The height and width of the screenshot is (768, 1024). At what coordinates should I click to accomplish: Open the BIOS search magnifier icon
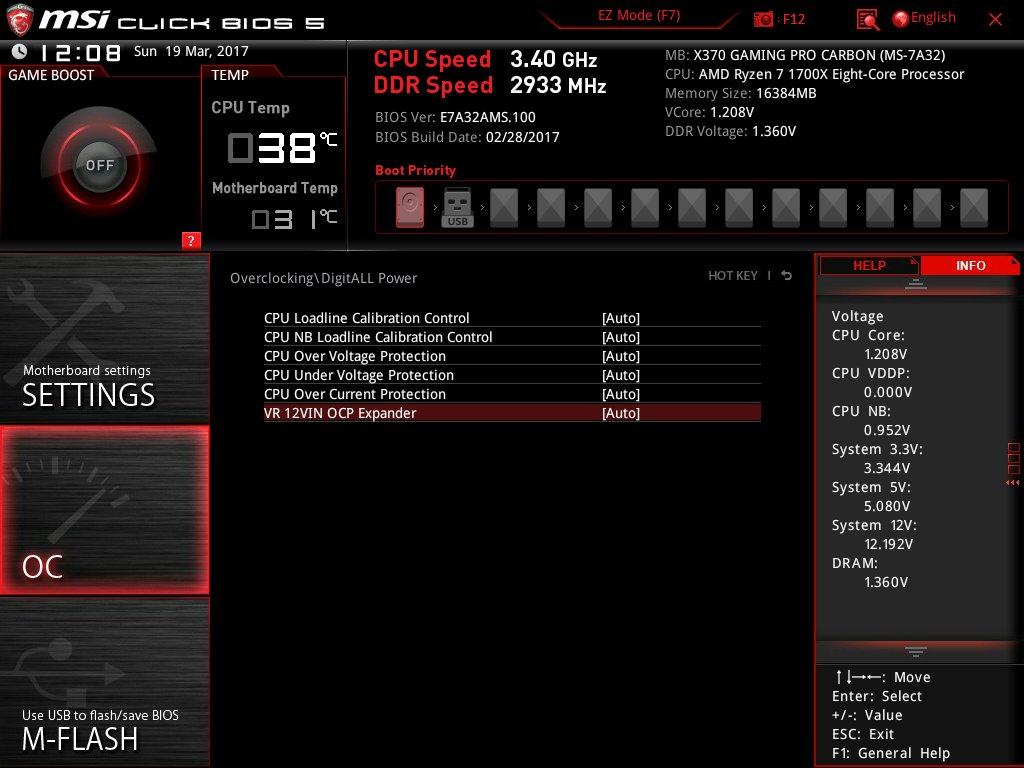[867, 20]
